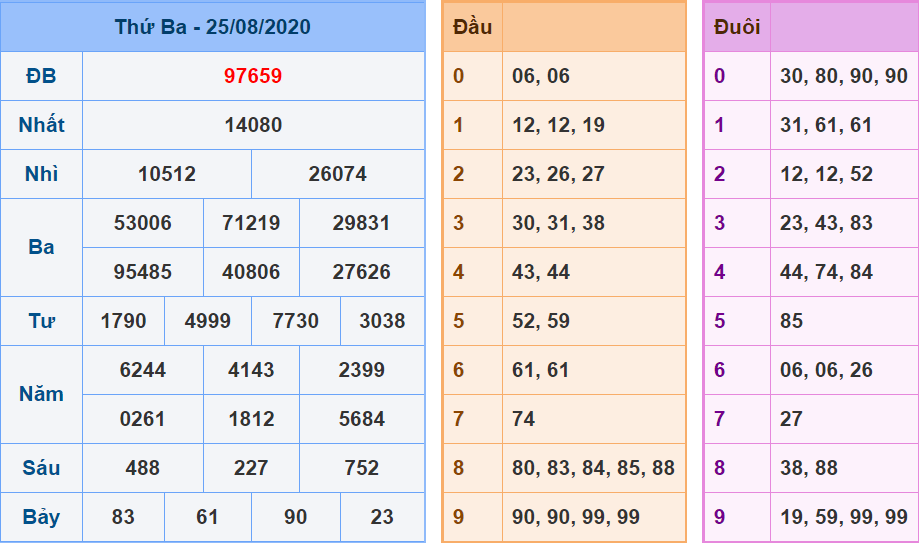This screenshot has height=543, width=919.
Task: Click second prize number 26074
Action: tap(337, 174)
